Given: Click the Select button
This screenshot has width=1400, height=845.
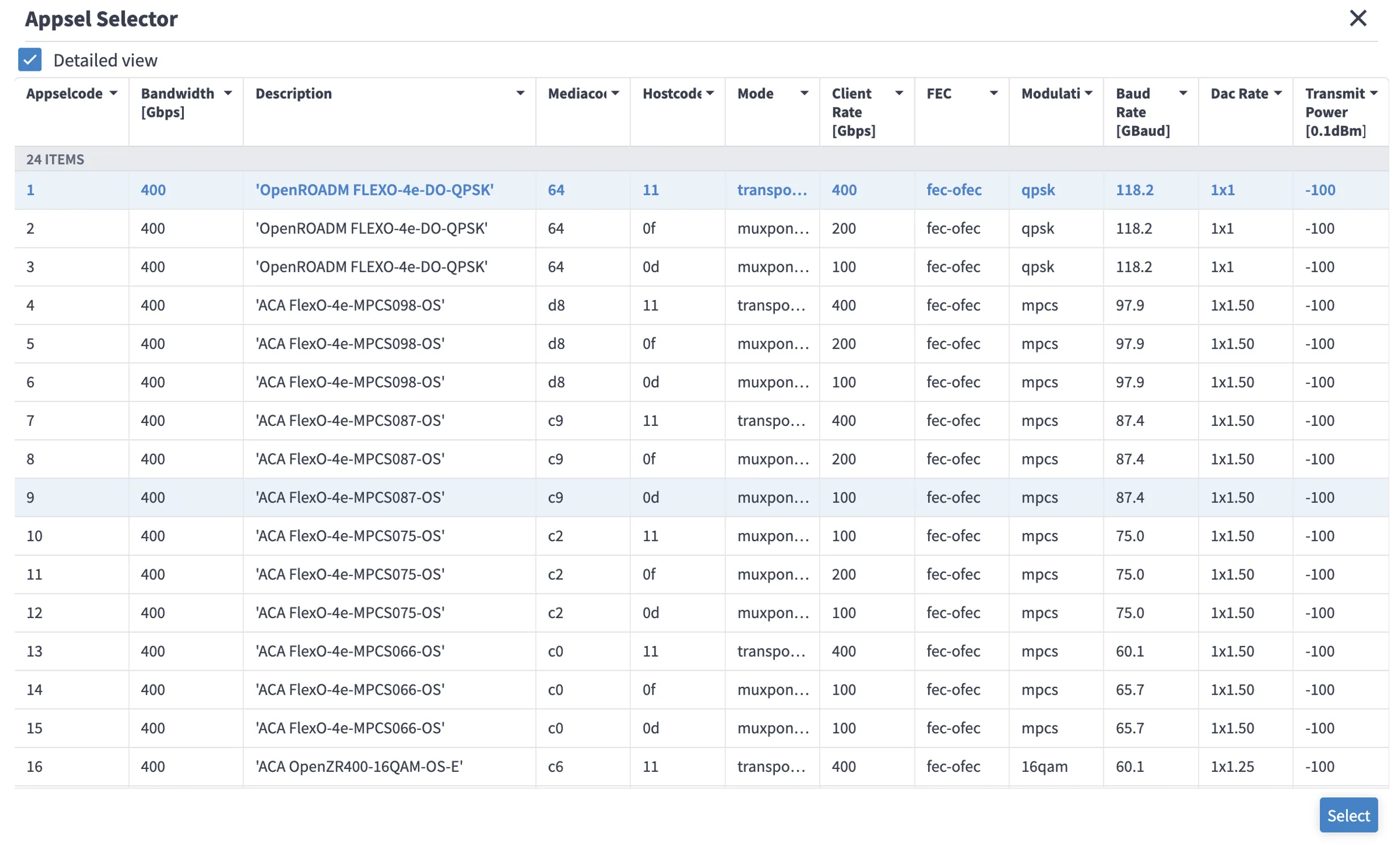Looking at the screenshot, I should pyautogui.click(x=1348, y=815).
